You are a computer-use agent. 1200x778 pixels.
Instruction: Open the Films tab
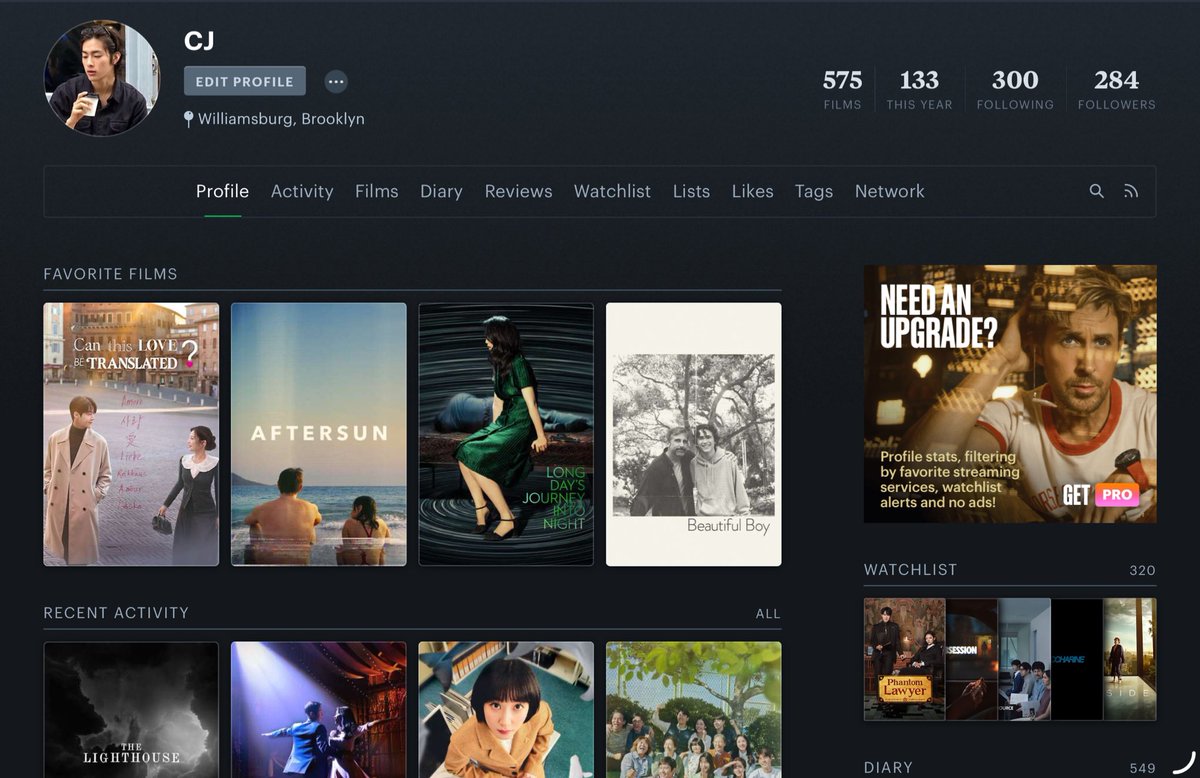(x=377, y=191)
